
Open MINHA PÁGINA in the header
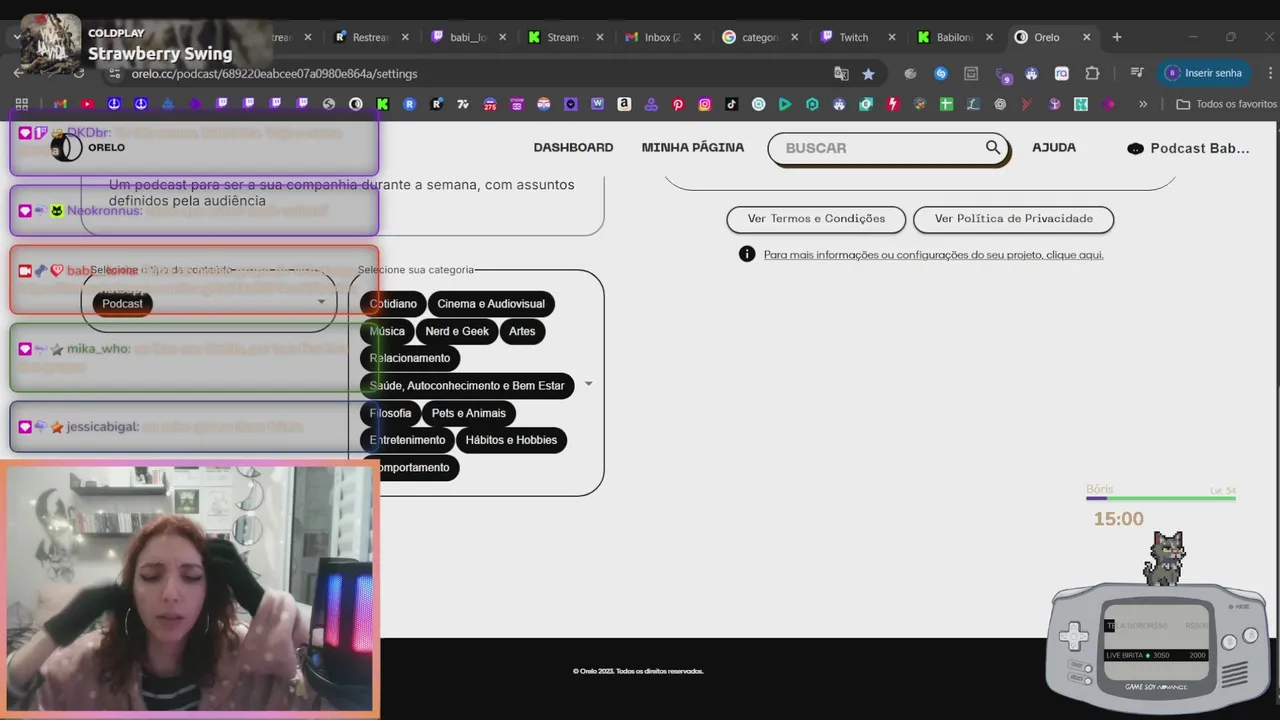pos(693,147)
